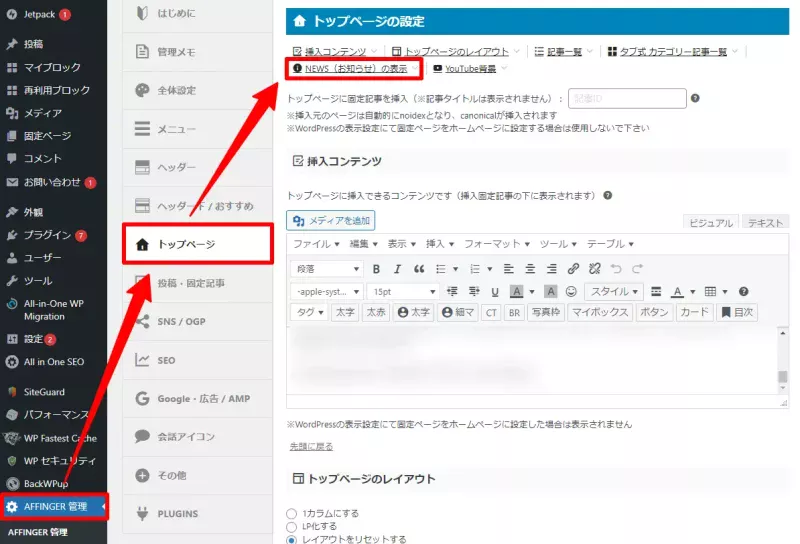Insert a blockquote via quote icon
This screenshot has height=544, width=800.
pos(419,269)
